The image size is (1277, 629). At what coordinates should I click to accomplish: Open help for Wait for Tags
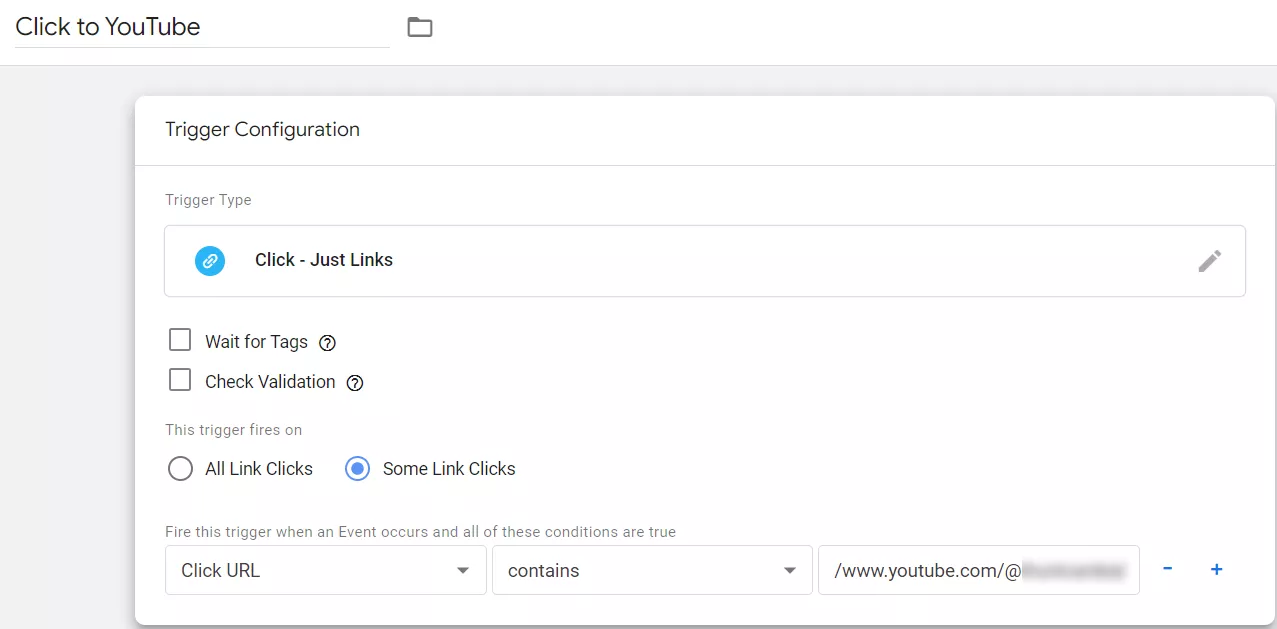pos(327,343)
